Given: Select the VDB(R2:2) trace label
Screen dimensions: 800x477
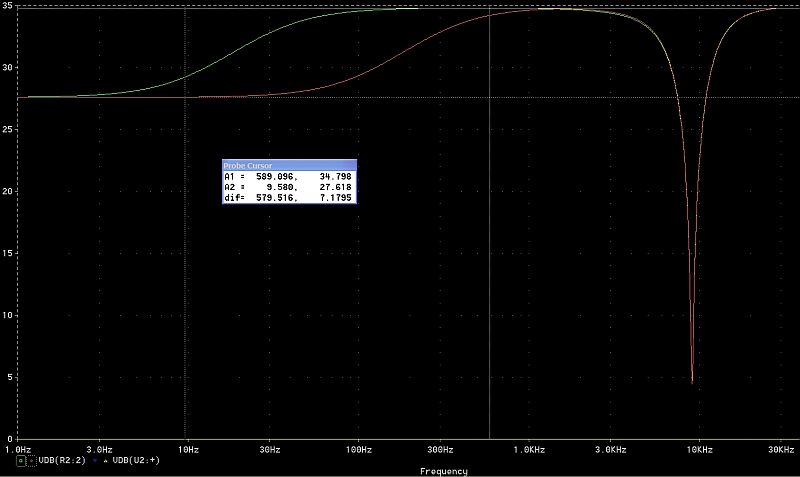Looking at the screenshot, I should 62,460.
